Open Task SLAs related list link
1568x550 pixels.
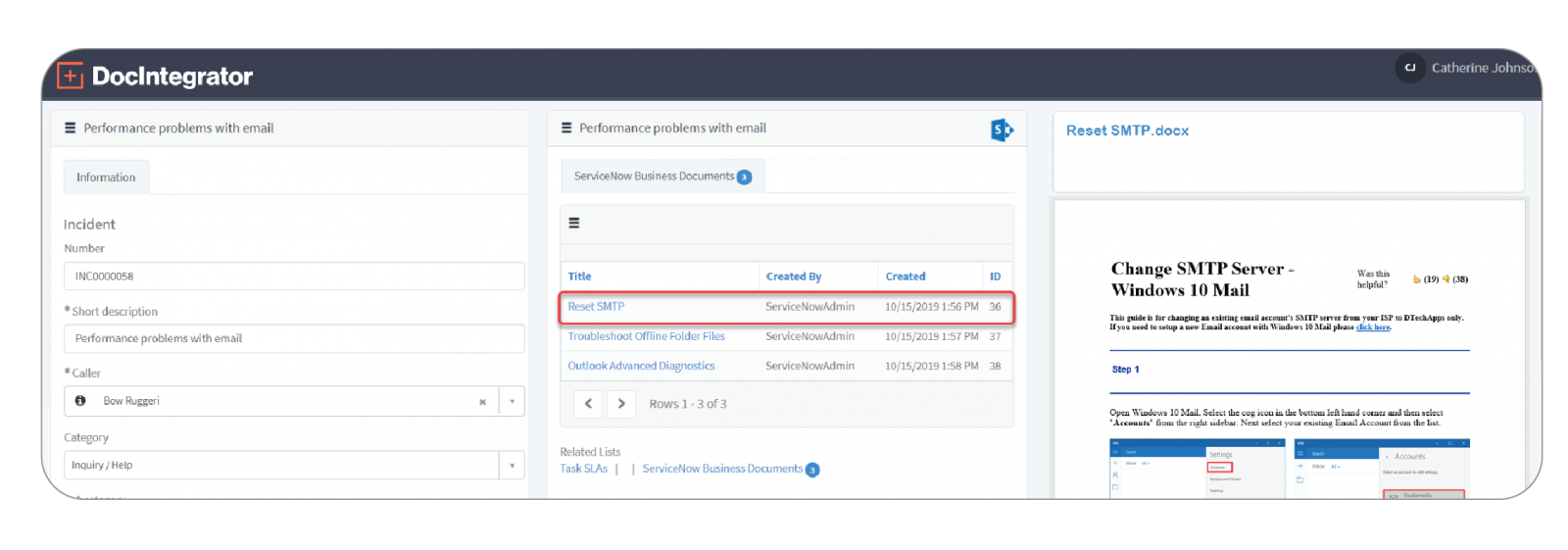(x=583, y=469)
